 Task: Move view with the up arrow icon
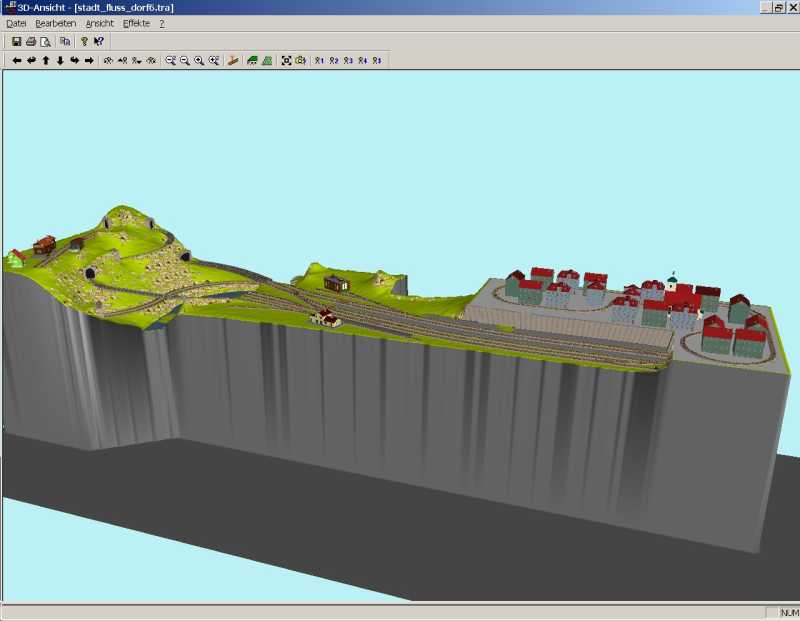click(46, 60)
